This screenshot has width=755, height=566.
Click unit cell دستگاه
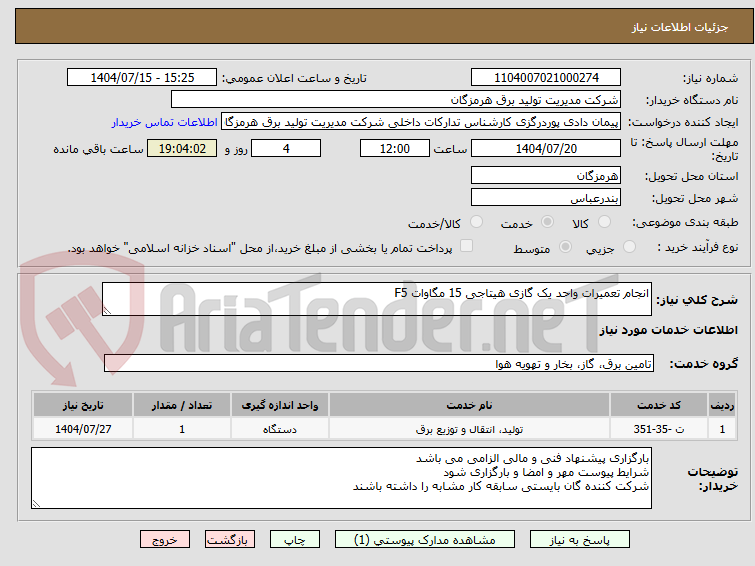[x=280, y=429]
